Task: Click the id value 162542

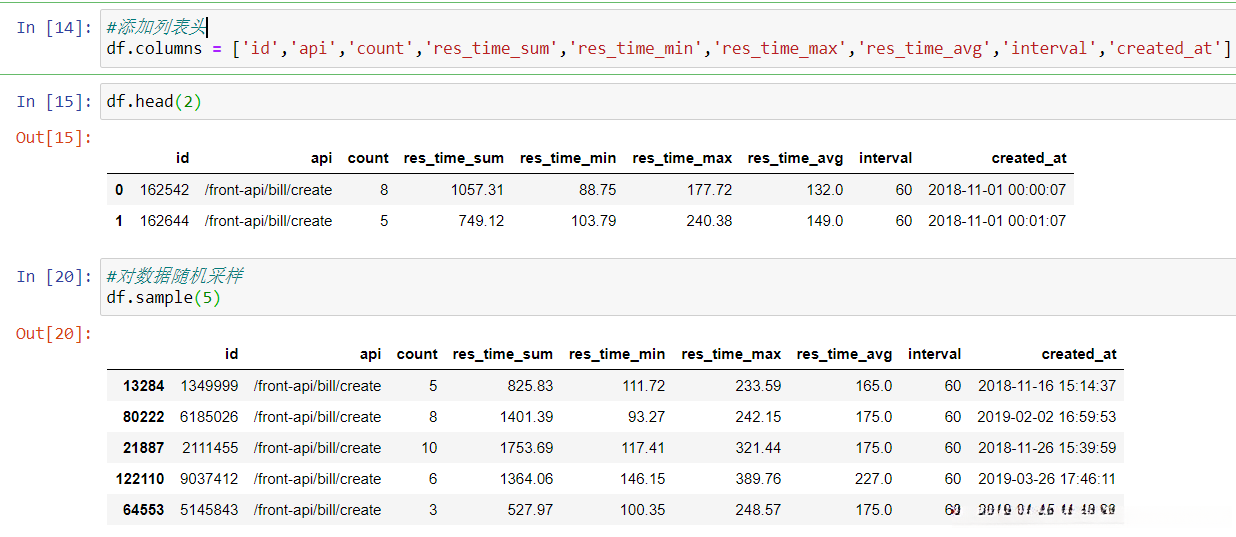Action: 164,190
